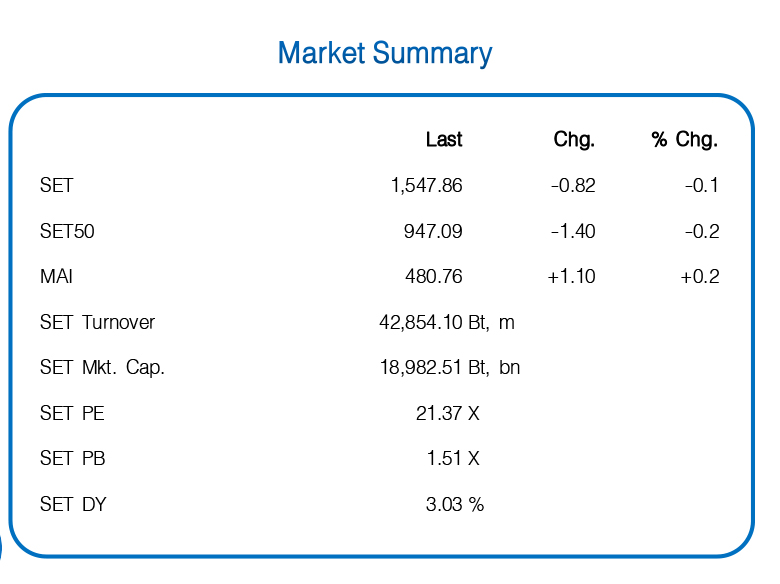Click the dividend yield value 3.03 %

click(x=455, y=504)
